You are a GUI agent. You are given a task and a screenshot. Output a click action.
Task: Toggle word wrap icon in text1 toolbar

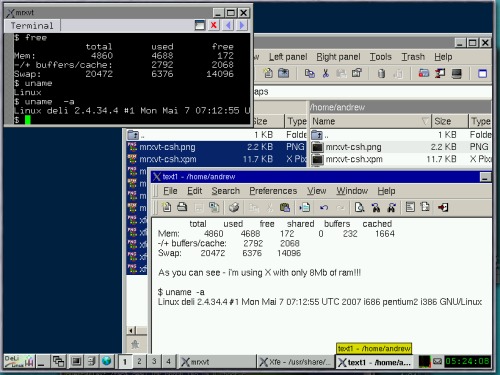[410, 207]
